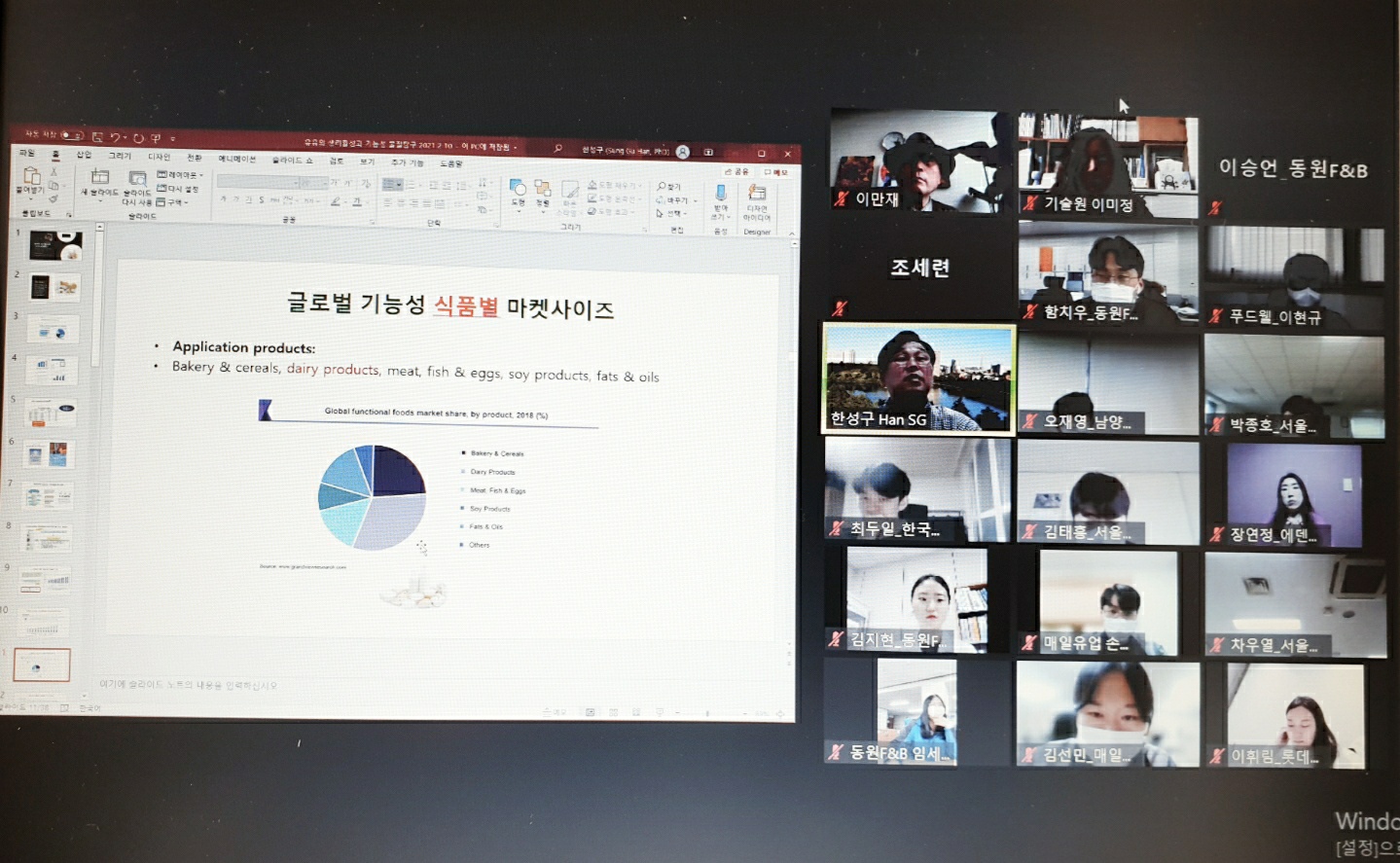The height and width of the screenshot is (863, 1400).
Task: Click the Normal view icon in status bar
Action: pos(590,712)
